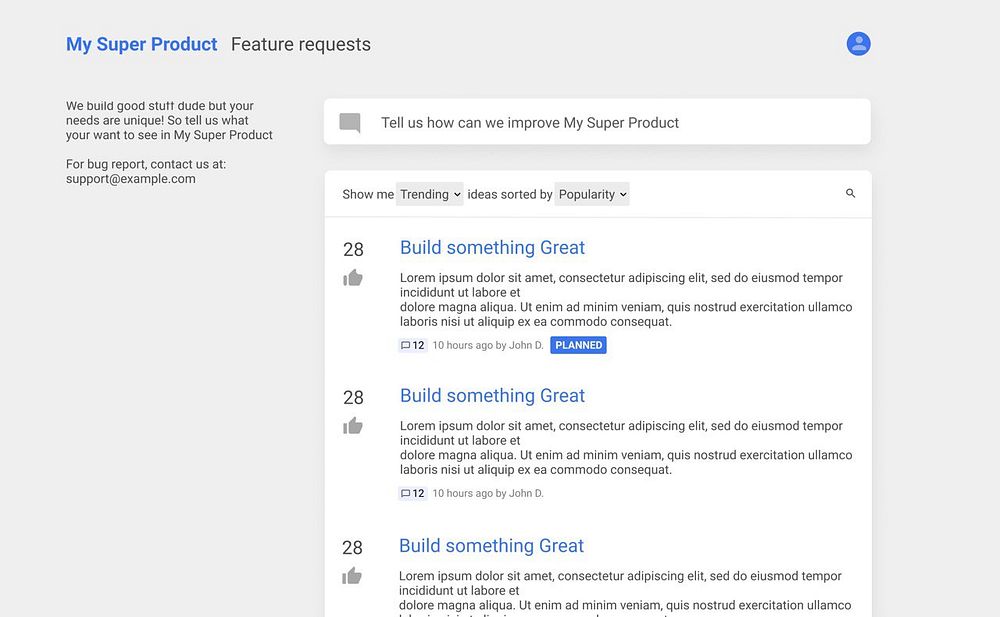1000x617 pixels.
Task: Open the Popularity sort dropdown
Action: [x=592, y=194]
